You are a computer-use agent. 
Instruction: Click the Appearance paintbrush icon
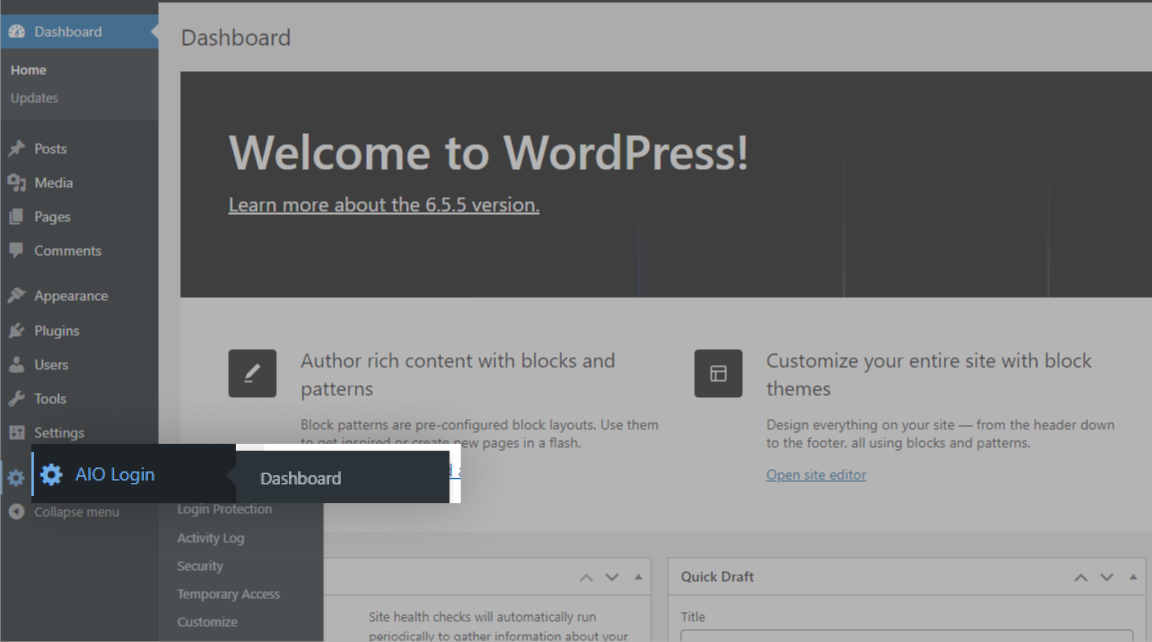click(16, 296)
